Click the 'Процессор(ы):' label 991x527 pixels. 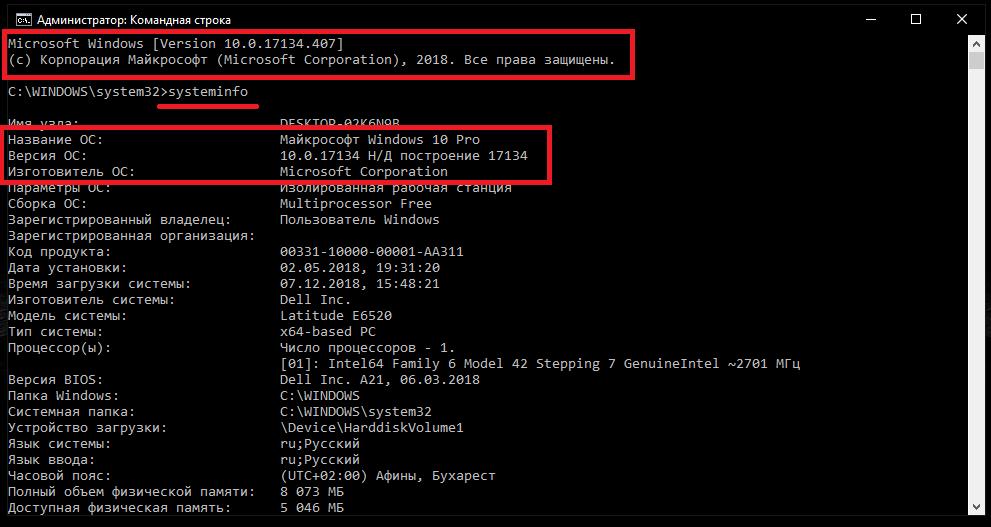59,348
